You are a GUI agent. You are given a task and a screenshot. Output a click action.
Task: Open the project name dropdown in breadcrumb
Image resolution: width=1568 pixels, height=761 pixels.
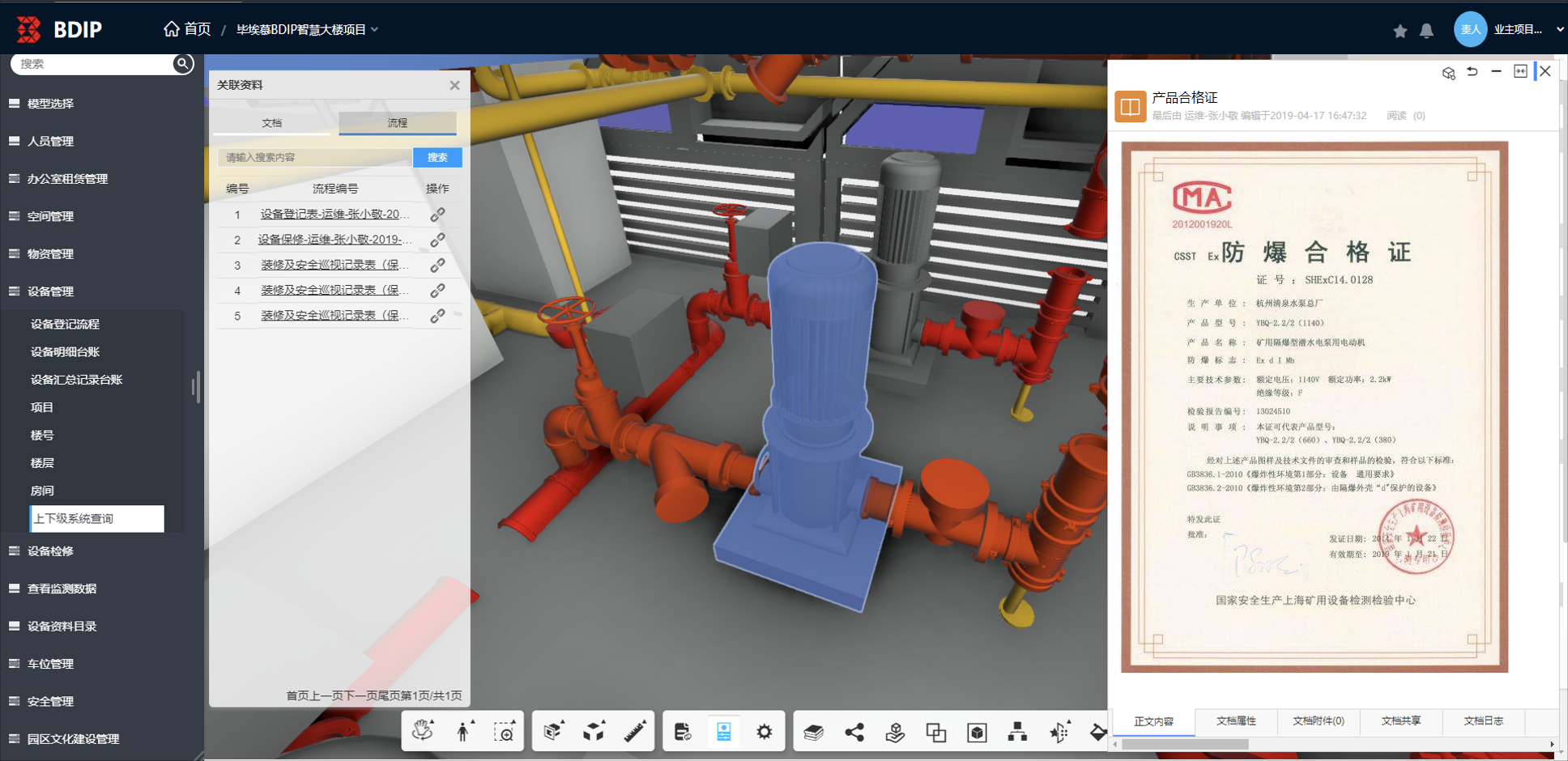point(307,30)
